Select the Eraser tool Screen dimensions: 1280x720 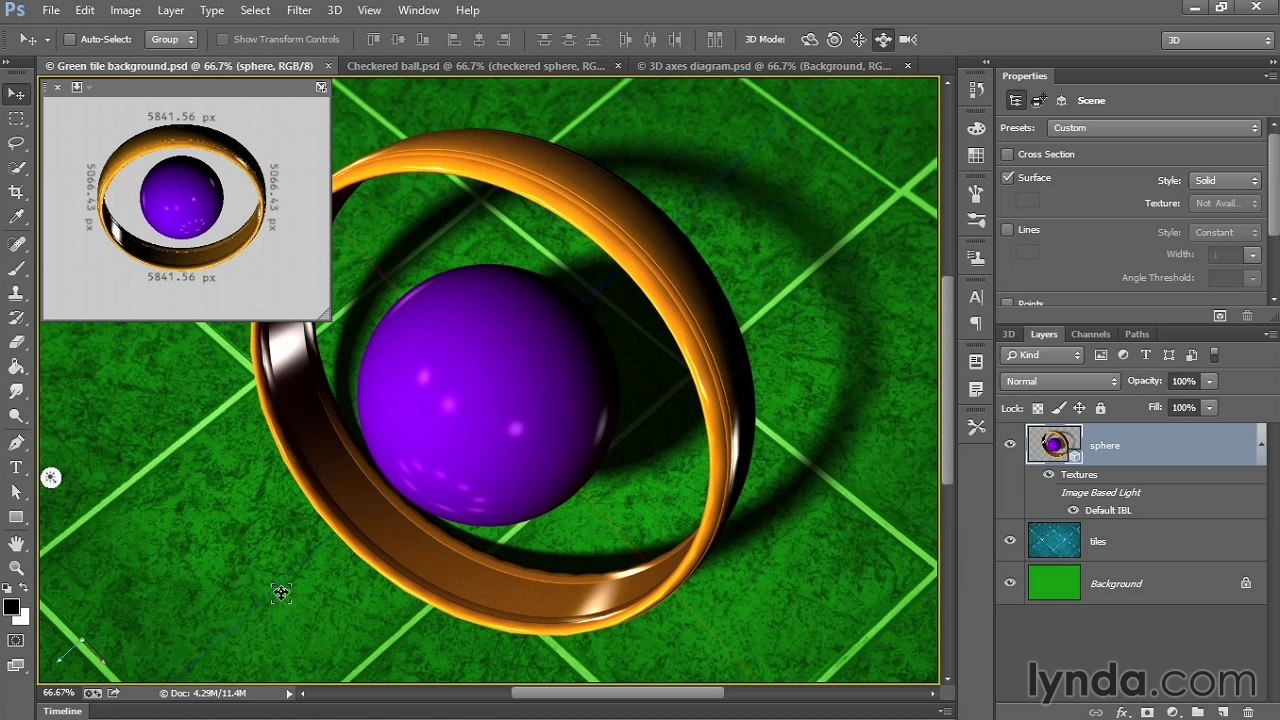16,342
